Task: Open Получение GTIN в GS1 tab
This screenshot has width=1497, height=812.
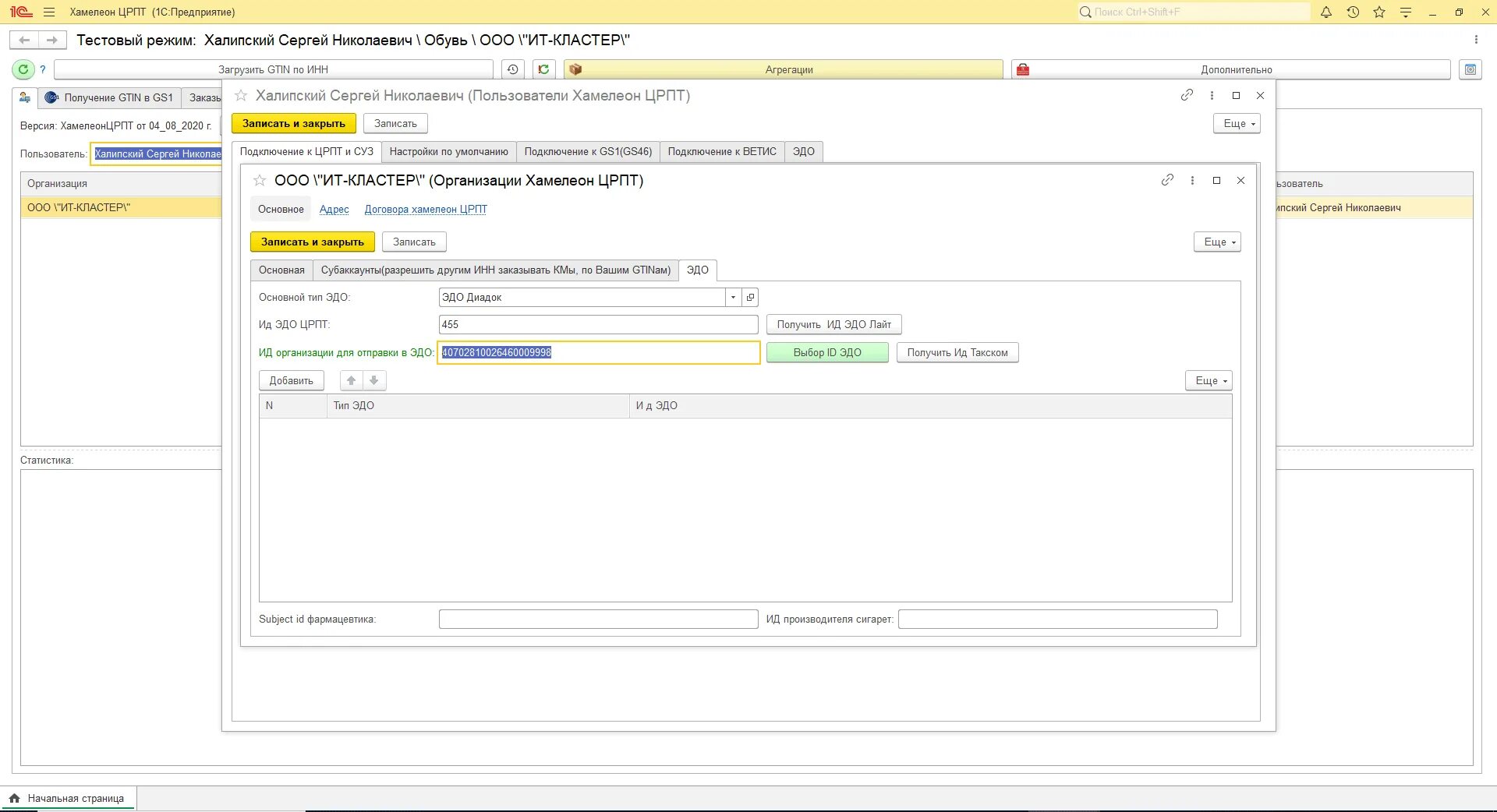Action: [x=110, y=98]
